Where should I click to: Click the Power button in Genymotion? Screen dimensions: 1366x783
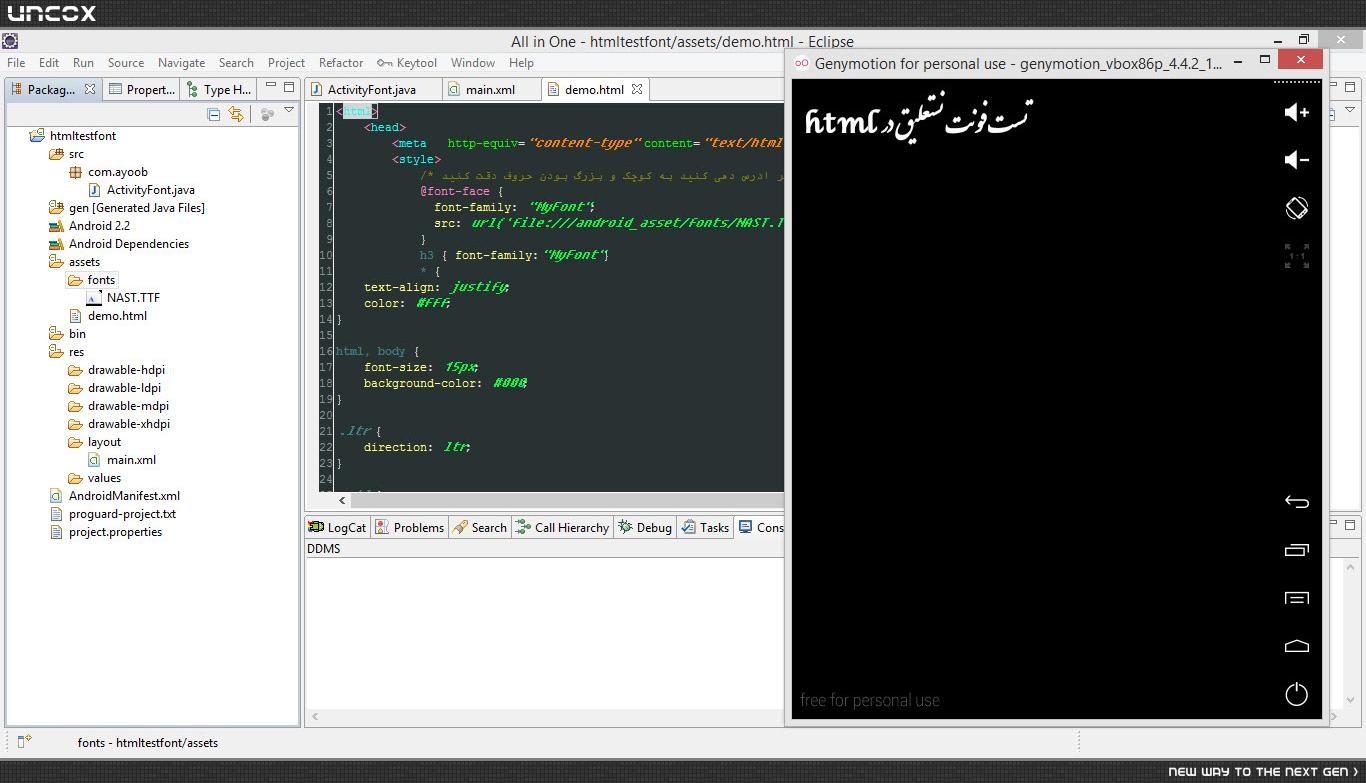[1296, 694]
